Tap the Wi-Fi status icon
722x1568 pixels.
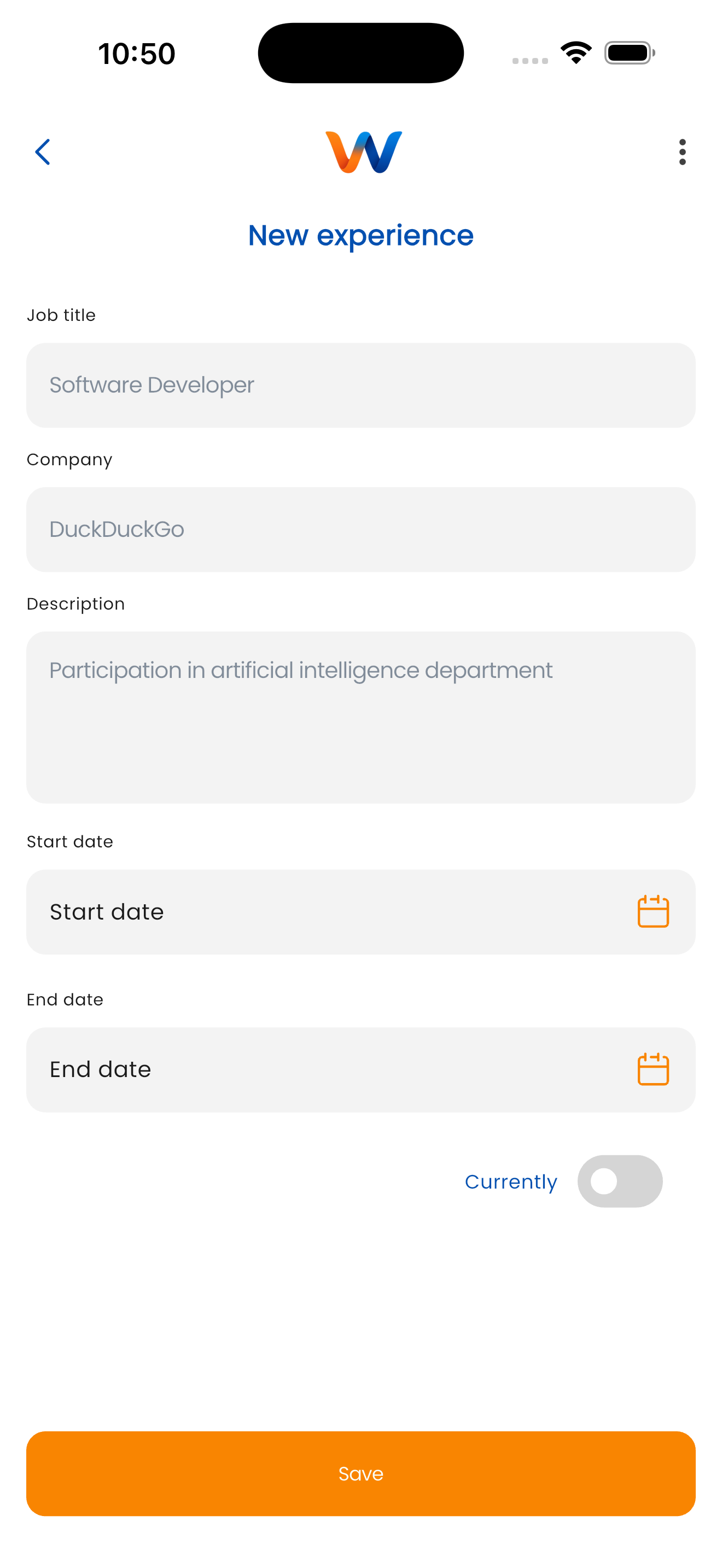(x=576, y=53)
